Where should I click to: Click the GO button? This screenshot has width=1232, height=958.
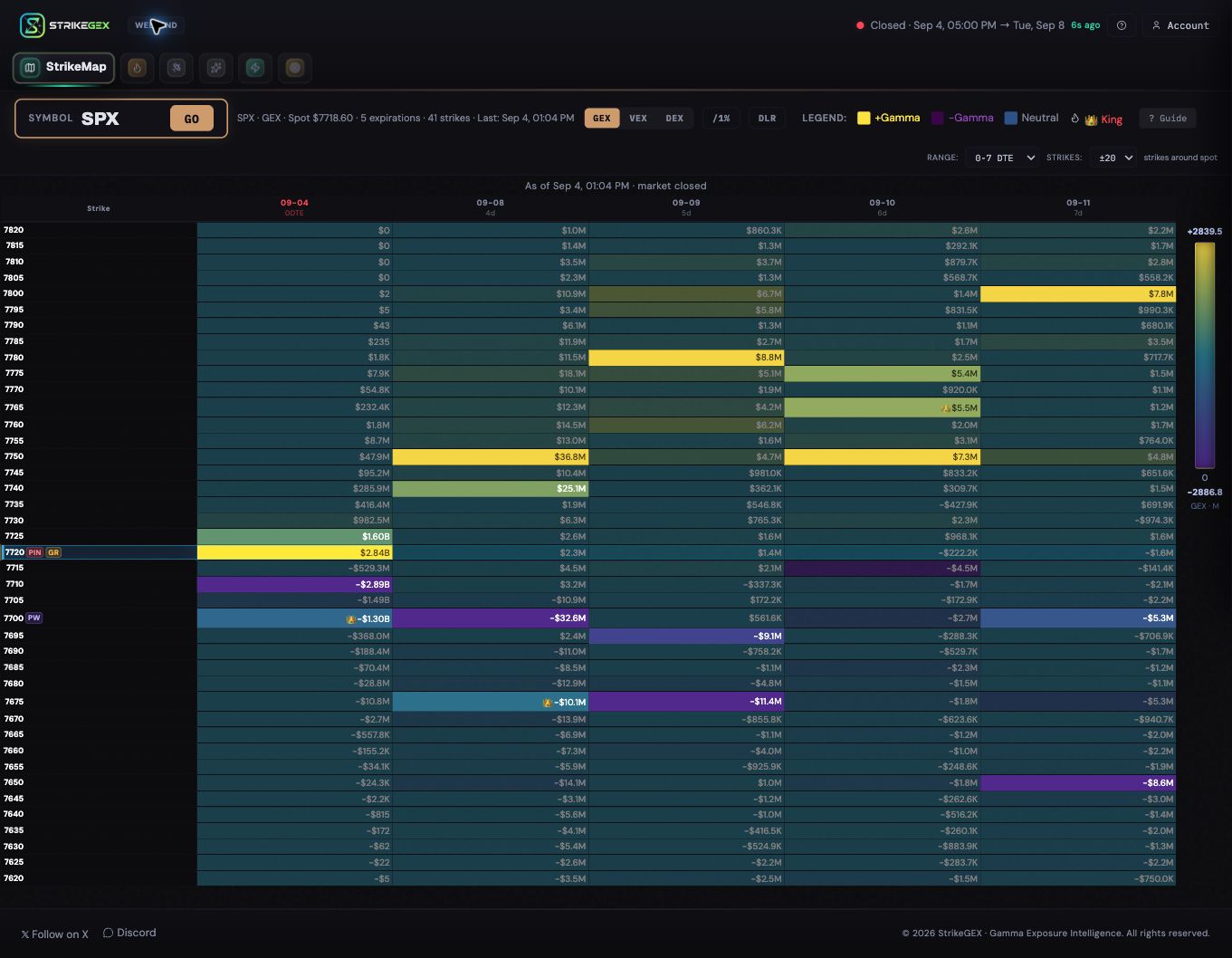point(192,119)
